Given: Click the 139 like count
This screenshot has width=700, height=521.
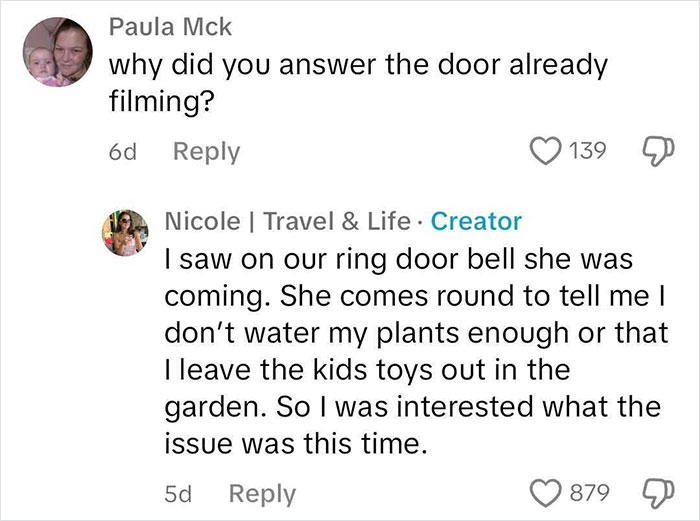Looking at the screenshot, I should pyautogui.click(x=588, y=152).
